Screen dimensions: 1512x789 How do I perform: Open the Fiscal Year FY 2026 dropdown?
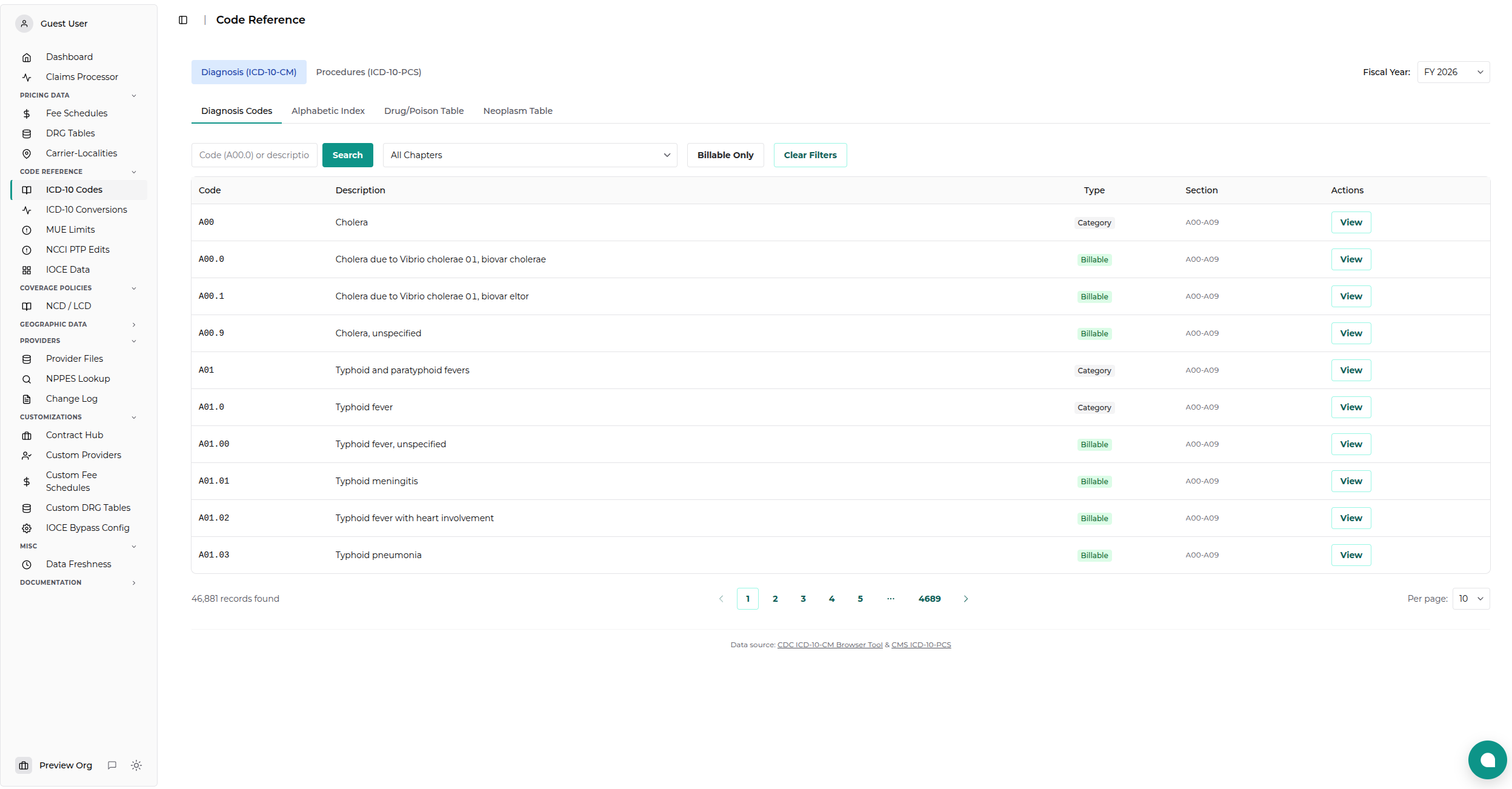pyautogui.click(x=1453, y=72)
